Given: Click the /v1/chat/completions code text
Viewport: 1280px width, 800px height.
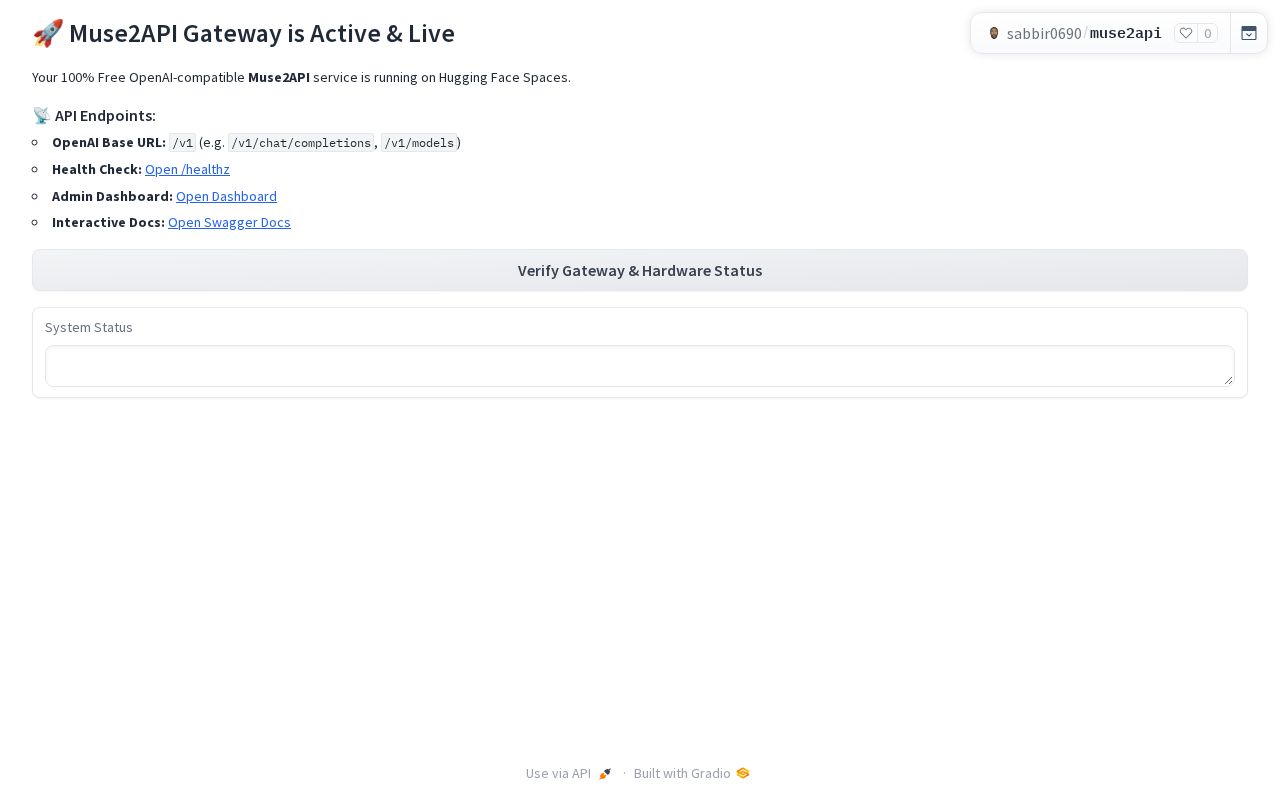Looking at the screenshot, I should 301,143.
